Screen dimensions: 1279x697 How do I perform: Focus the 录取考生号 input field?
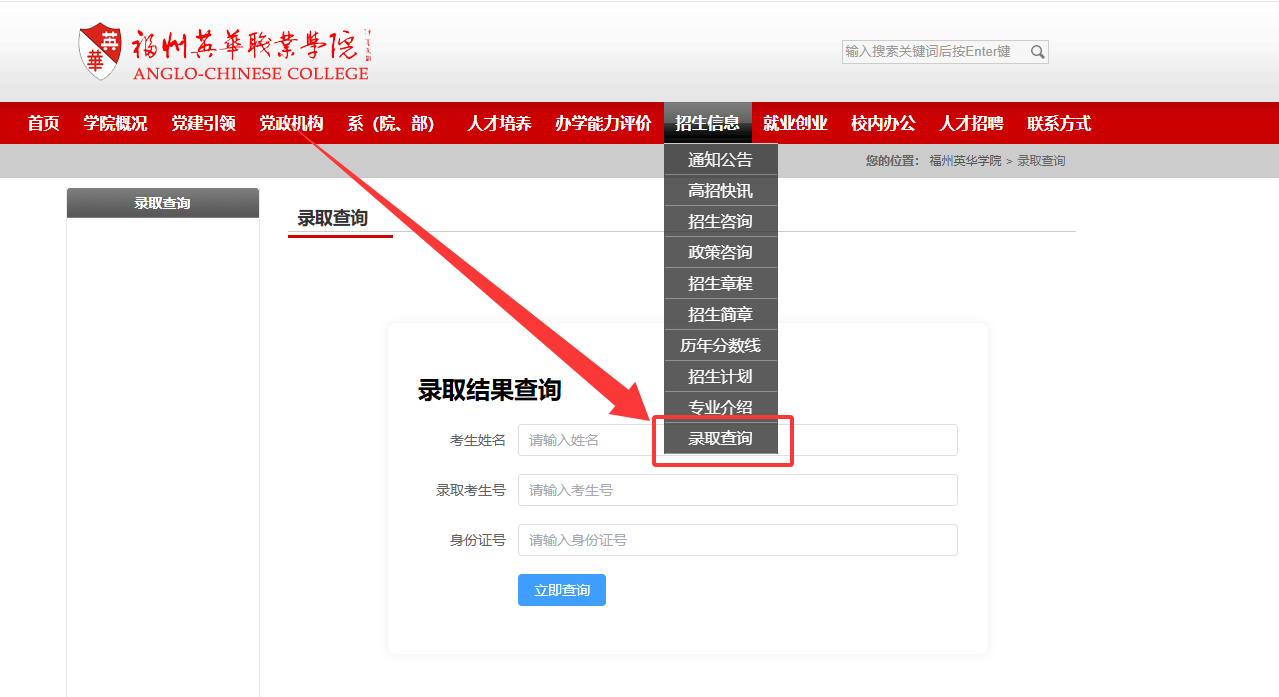(x=738, y=490)
